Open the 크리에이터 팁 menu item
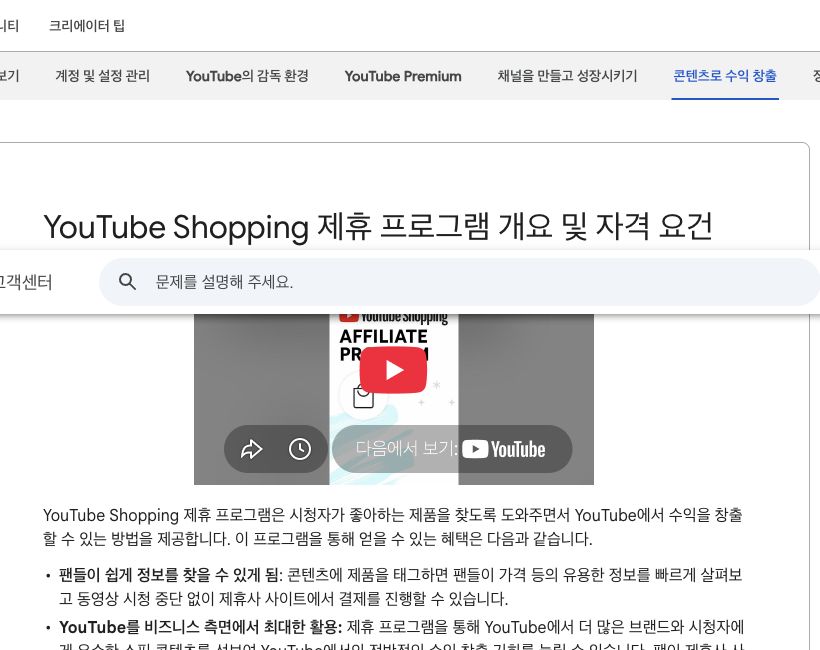This screenshot has width=820, height=650. click(x=87, y=26)
